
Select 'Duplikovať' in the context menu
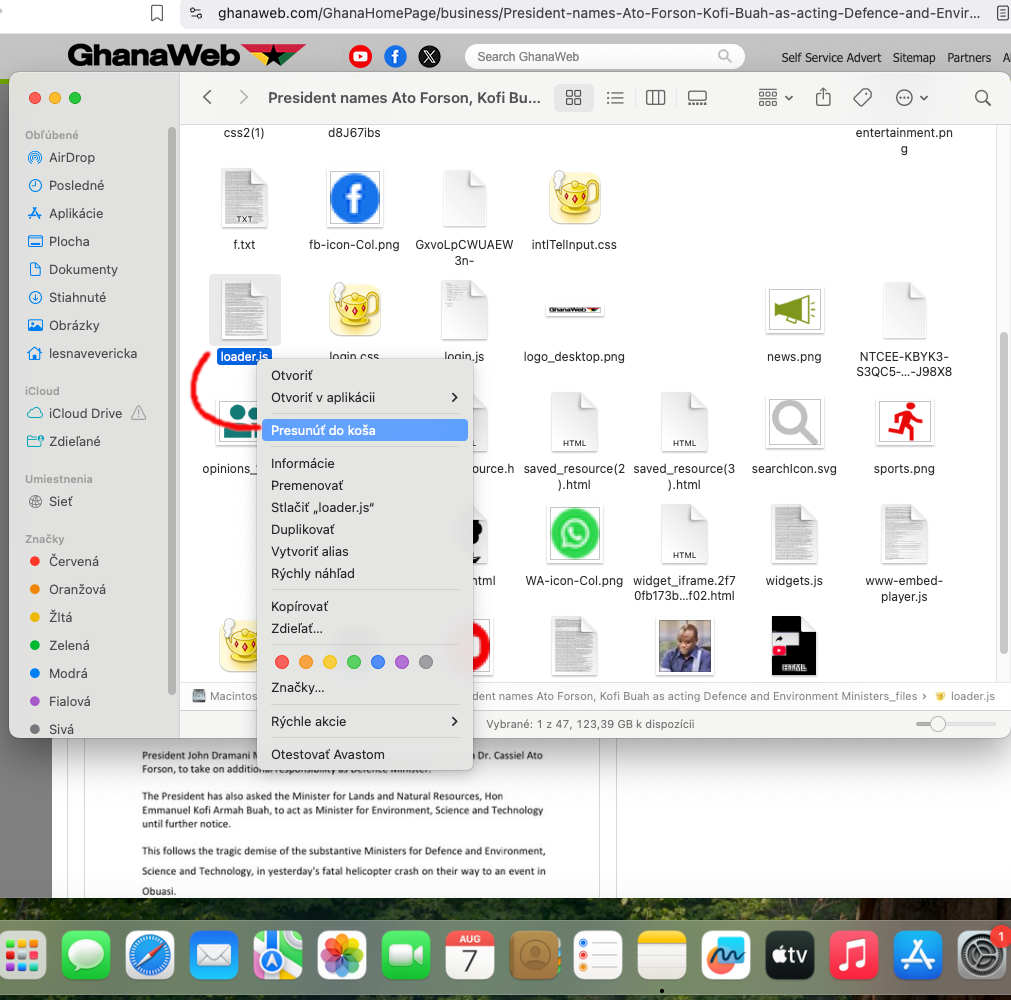point(303,529)
